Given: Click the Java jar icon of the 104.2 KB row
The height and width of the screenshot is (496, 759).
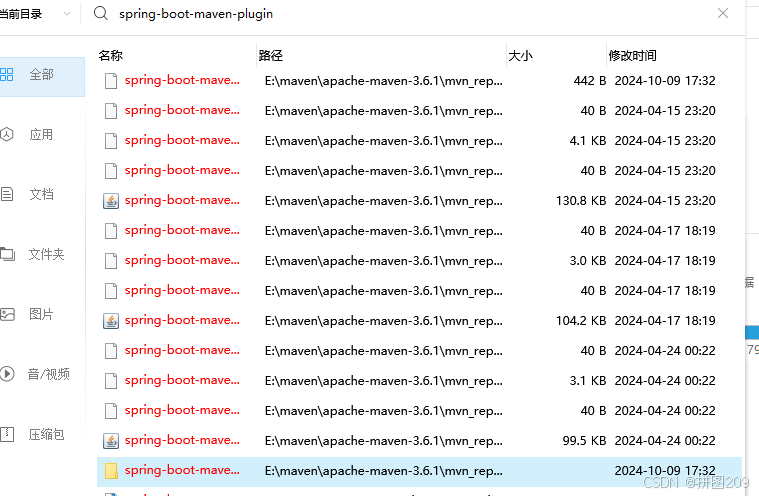Looking at the screenshot, I should point(111,321).
